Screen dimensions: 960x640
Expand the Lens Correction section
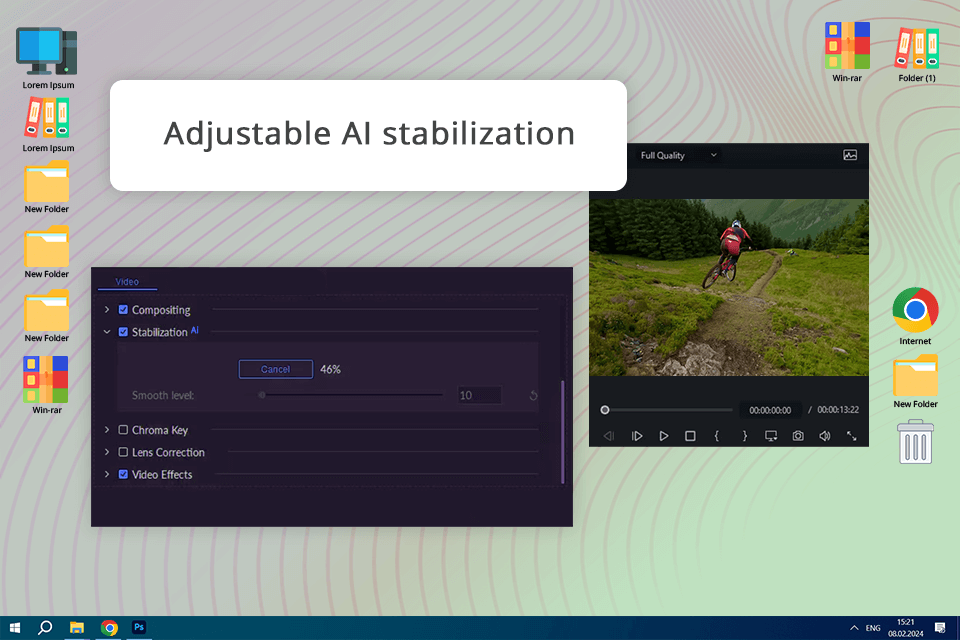pyautogui.click(x=107, y=452)
